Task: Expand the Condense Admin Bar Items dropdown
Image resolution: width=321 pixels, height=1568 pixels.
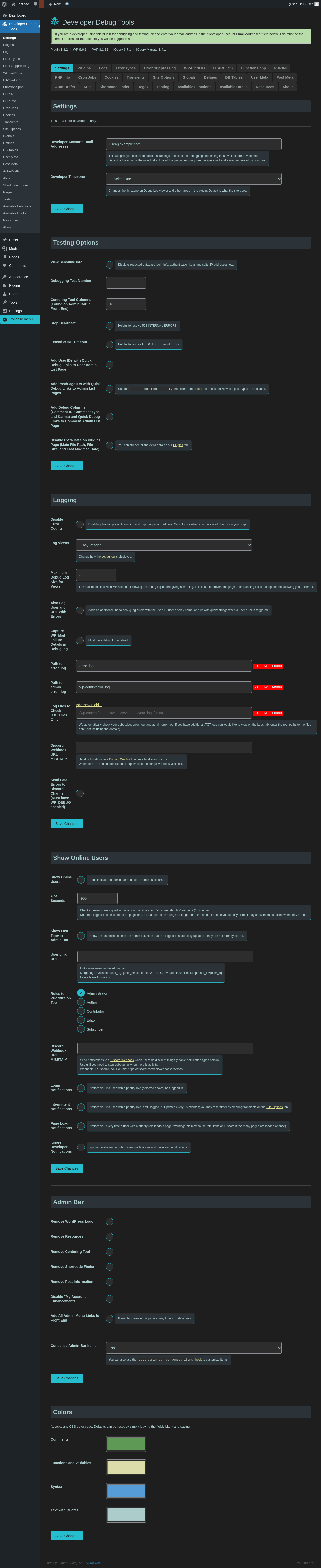Action: click(x=194, y=1348)
